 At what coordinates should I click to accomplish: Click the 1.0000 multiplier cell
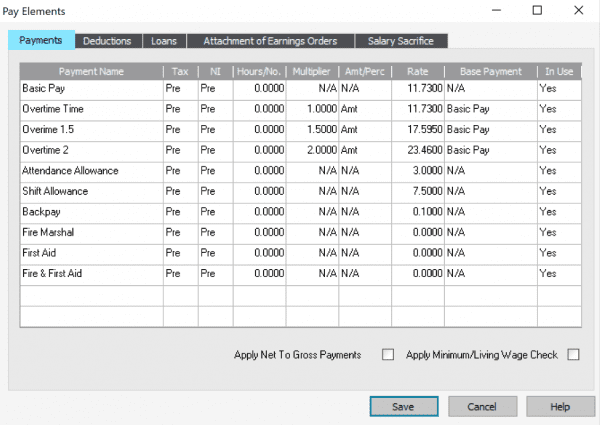click(312, 109)
